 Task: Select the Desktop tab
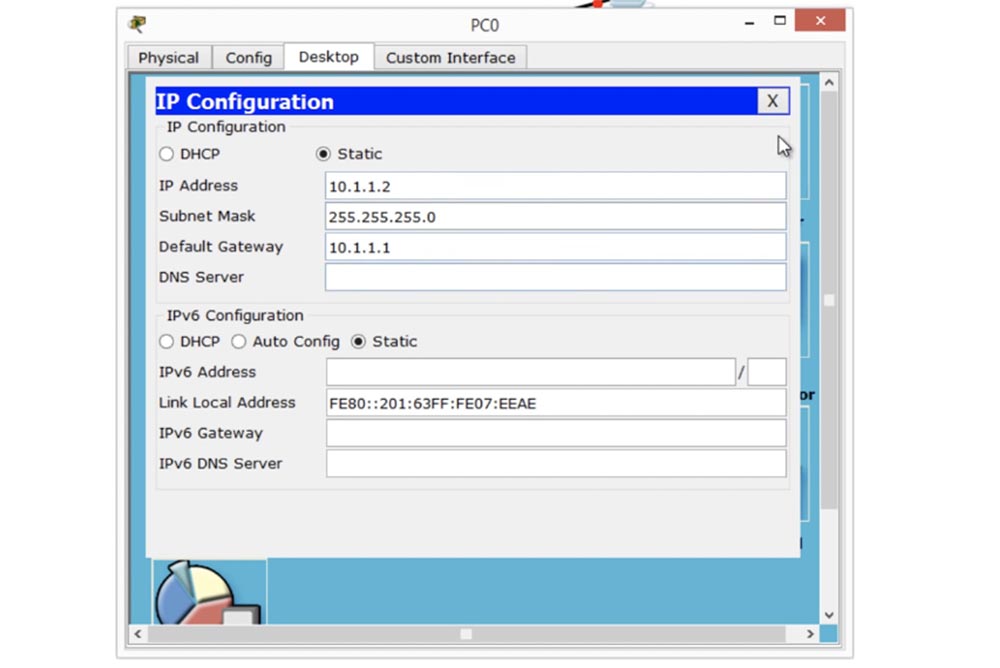[x=328, y=57]
